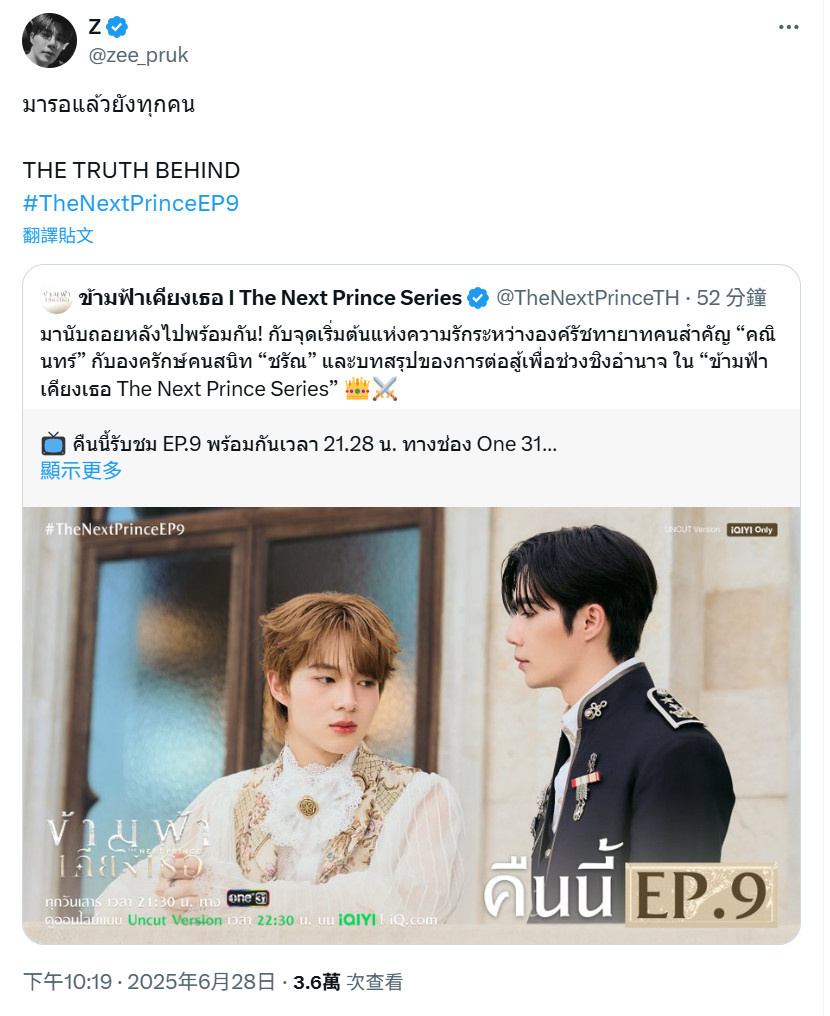
Task: Open @TheNextPrinceTH handle in quoted tweet
Action: [588, 298]
